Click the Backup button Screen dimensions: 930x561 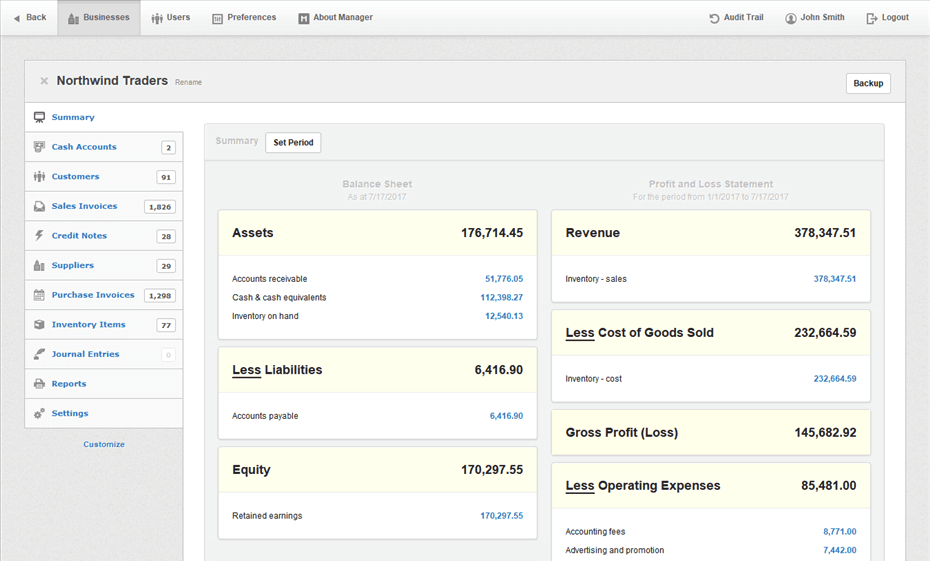click(x=868, y=84)
